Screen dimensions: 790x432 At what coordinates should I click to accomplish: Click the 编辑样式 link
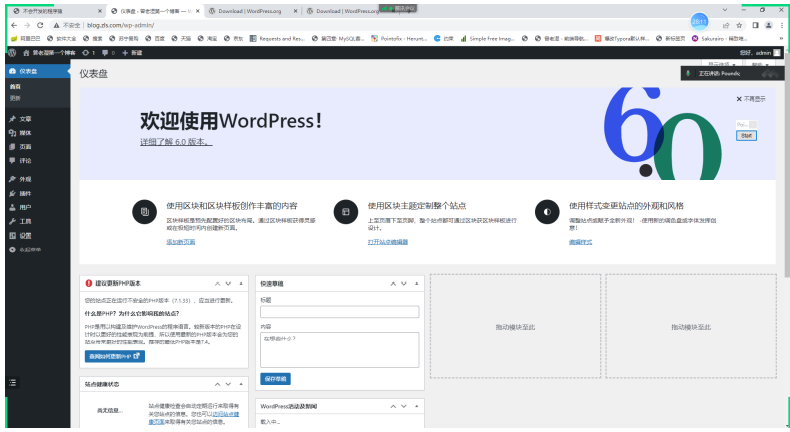pyautogui.click(x=580, y=242)
